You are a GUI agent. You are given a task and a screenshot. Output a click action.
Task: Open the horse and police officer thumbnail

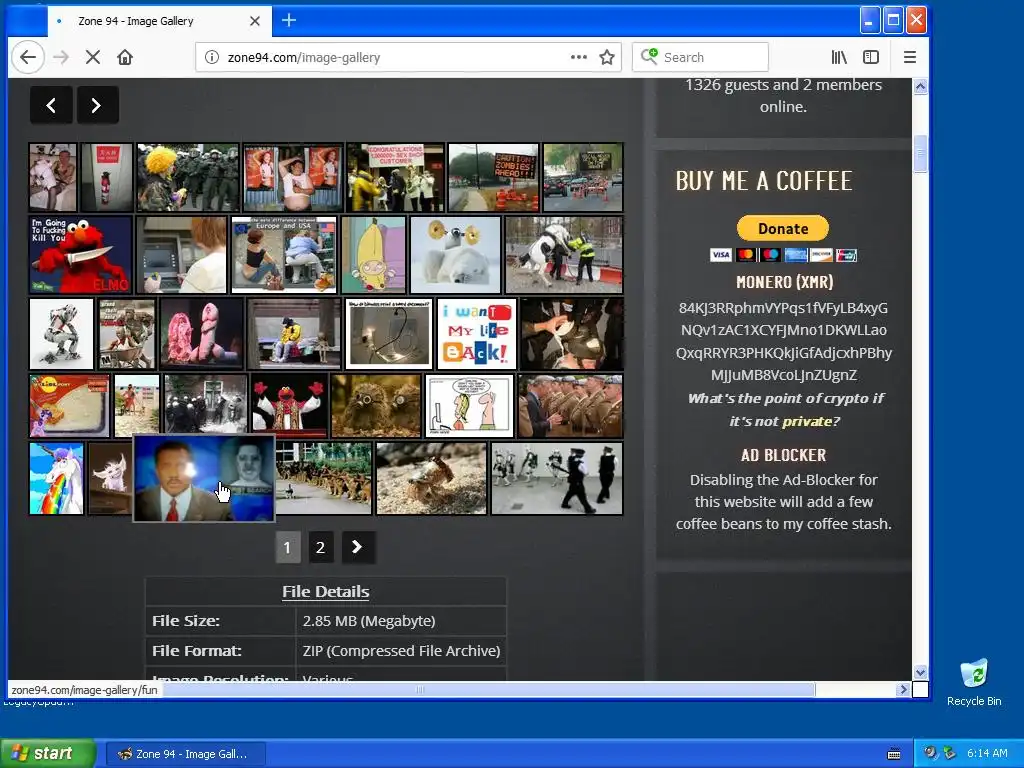(564, 255)
